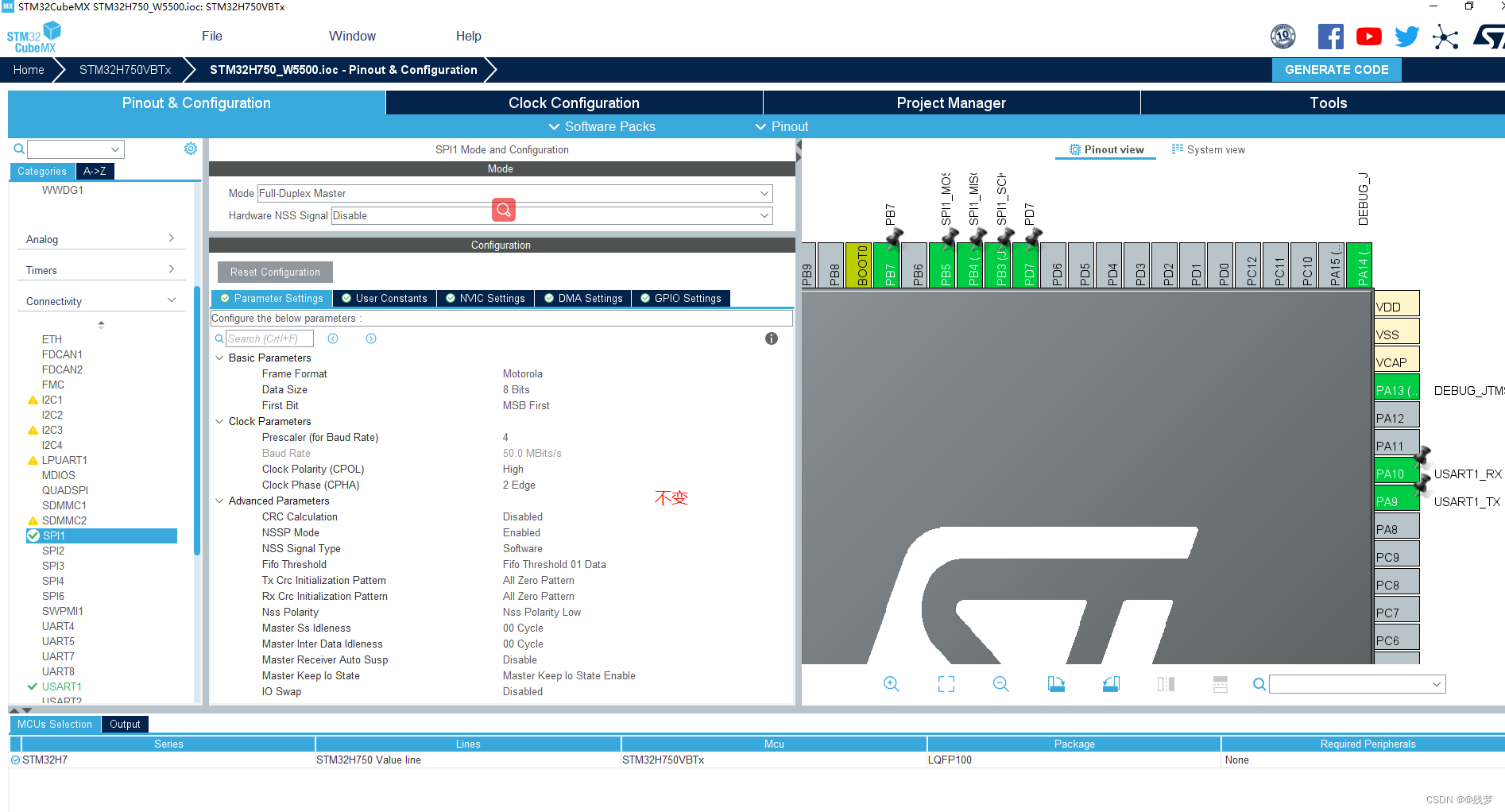Switch to Clock Configuration tab
Screen dimensions: 1505x812
[x=574, y=102]
